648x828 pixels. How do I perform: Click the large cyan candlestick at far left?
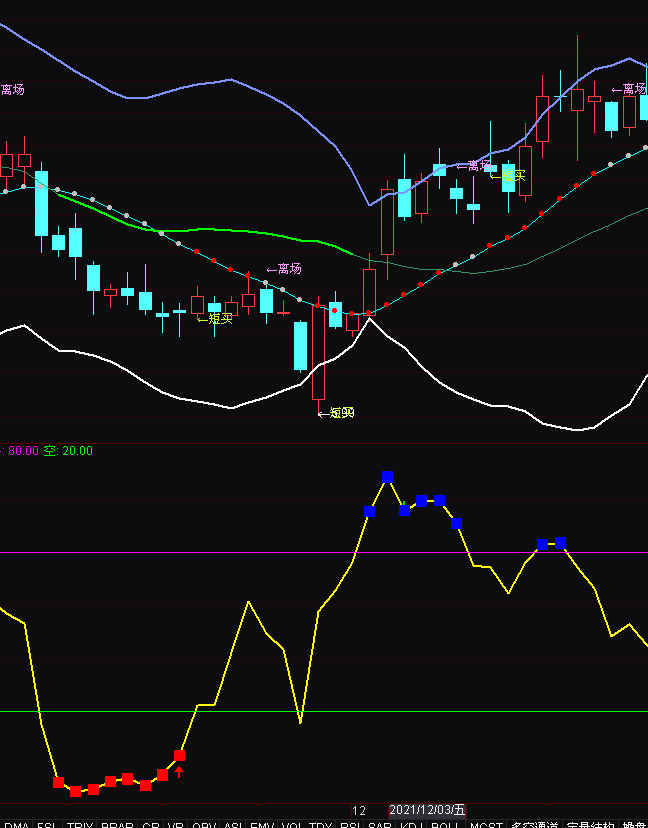click(x=41, y=203)
